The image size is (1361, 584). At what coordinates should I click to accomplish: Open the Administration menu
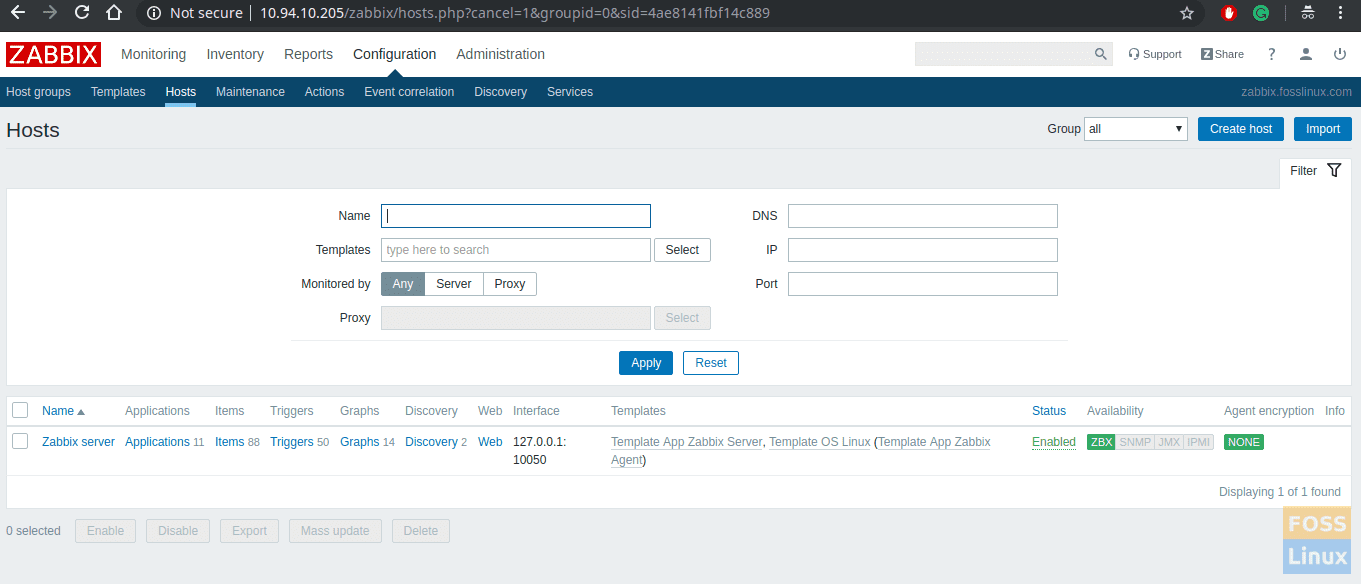501,54
